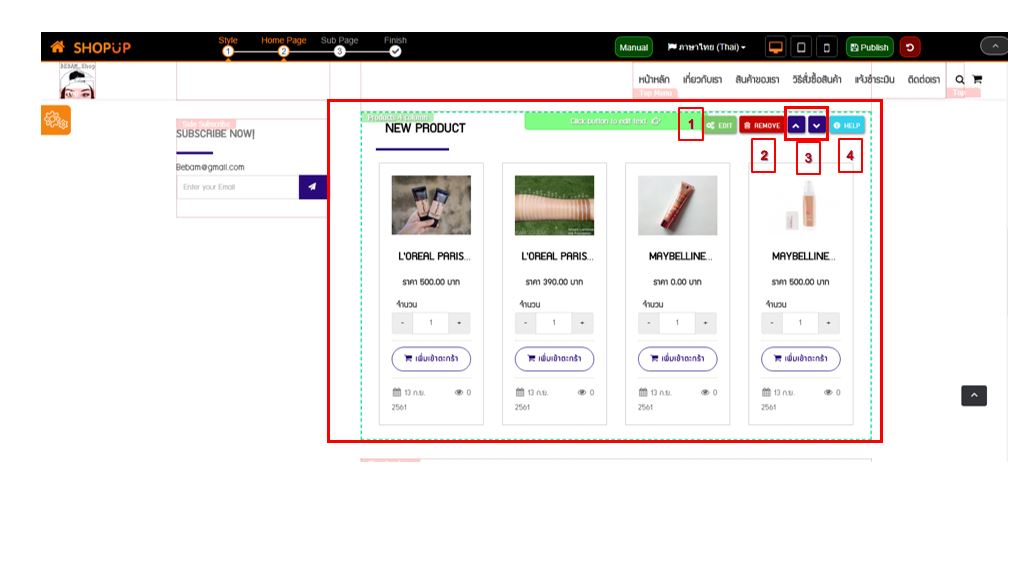The image size is (1024, 574).
Task: Click the Enter your Email field
Action: 238,187
